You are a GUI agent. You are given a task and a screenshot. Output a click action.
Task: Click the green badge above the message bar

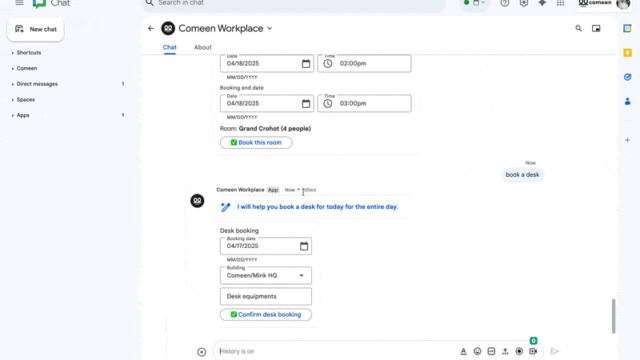[x=533, y=341]
